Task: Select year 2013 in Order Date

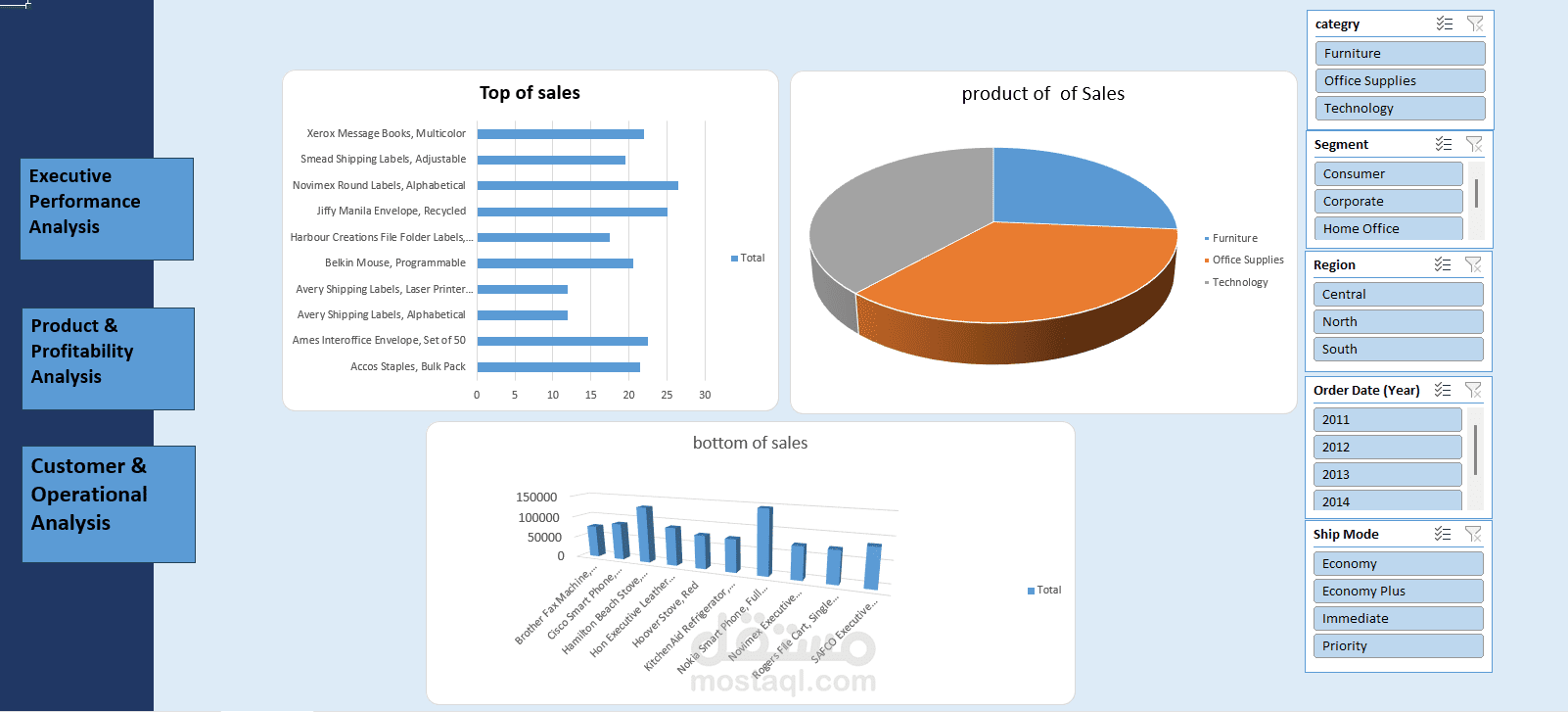Action: 1387,474
